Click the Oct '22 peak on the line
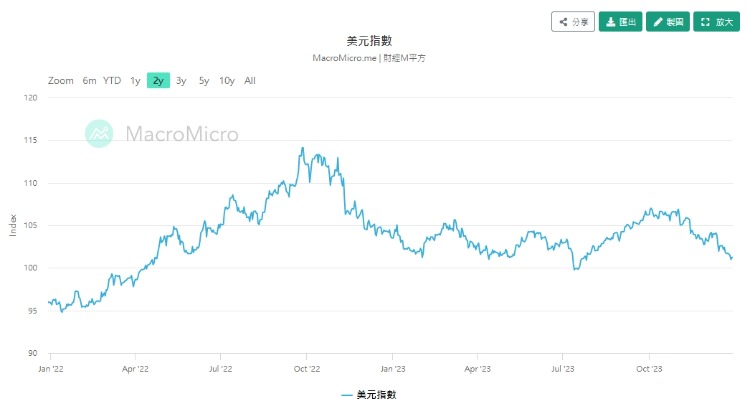This screenshot has height=419, width=750. (x=302, y=148)
